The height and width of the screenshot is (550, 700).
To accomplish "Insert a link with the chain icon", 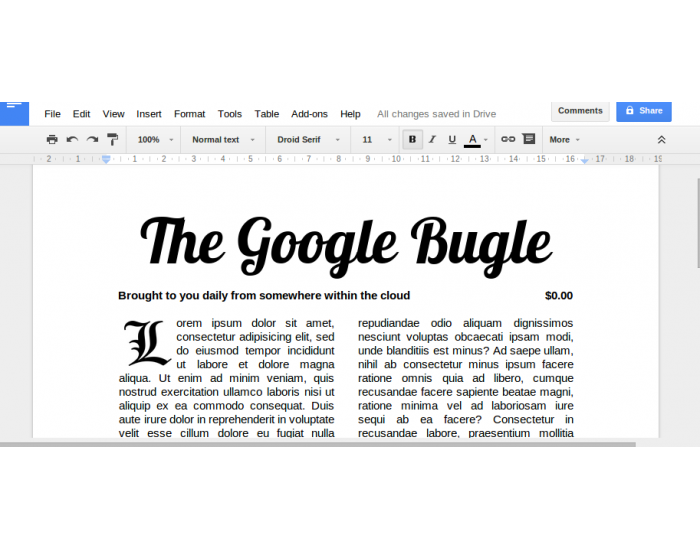I will pyautogui.click(x=508, y=140).
